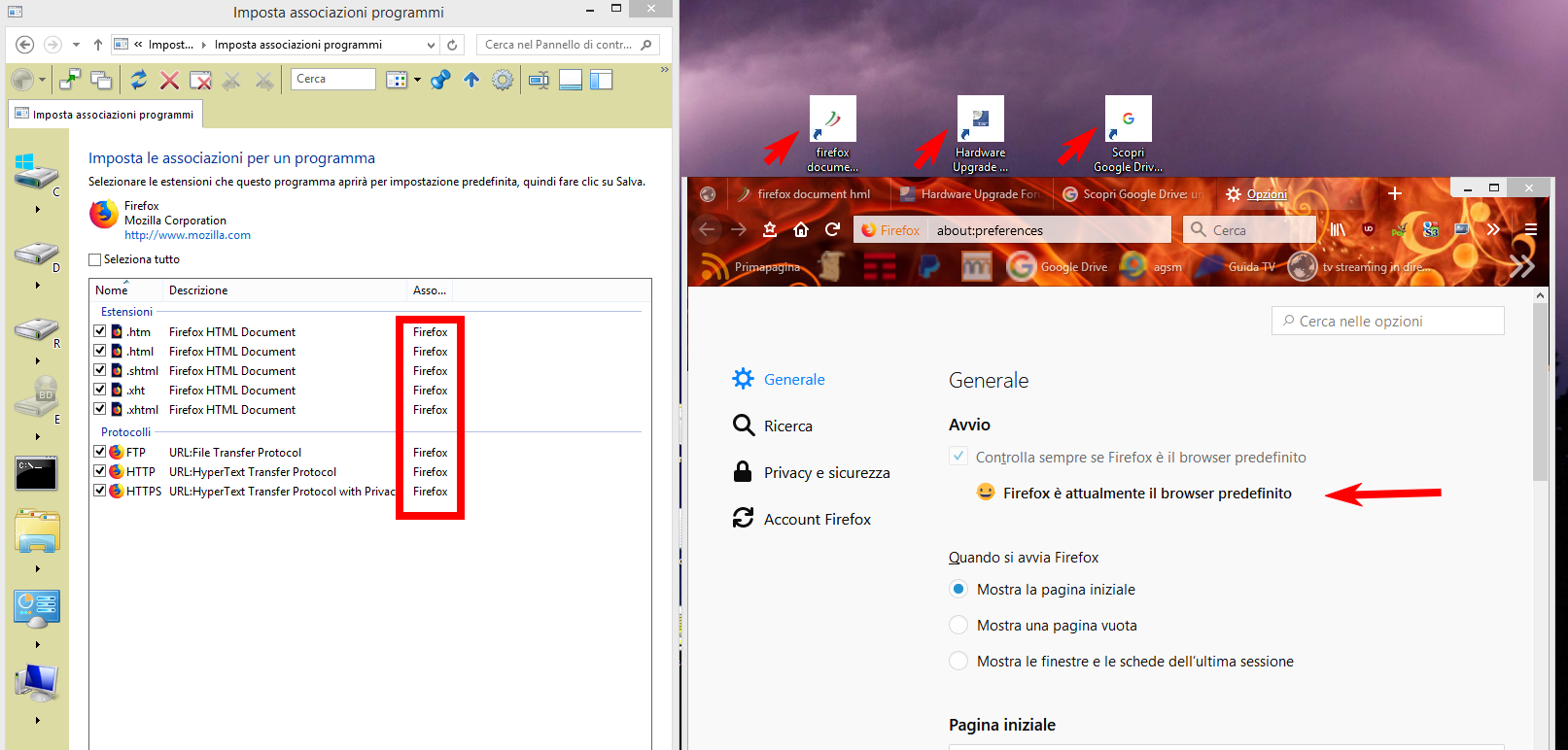Open Privacy e sicurezza preferences section
Viewport: 1568px width, 750px height.
click(812, 472)
